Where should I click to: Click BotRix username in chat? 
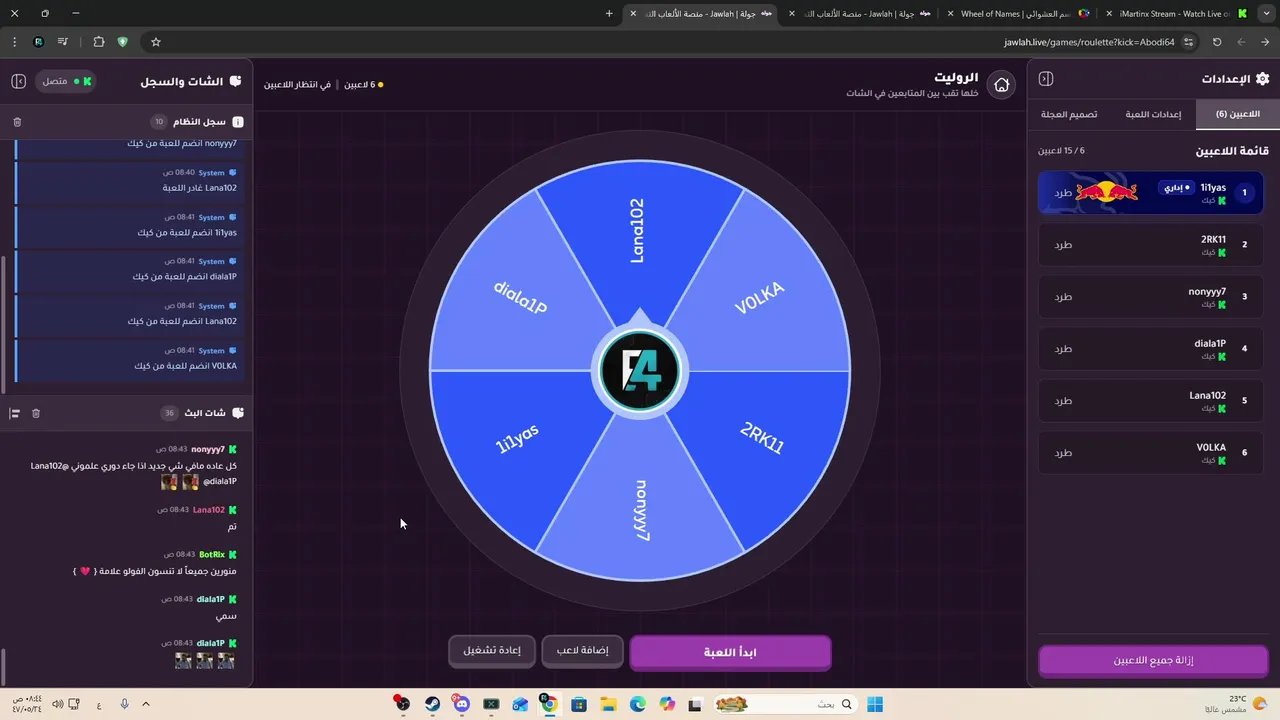pos(212,554)
